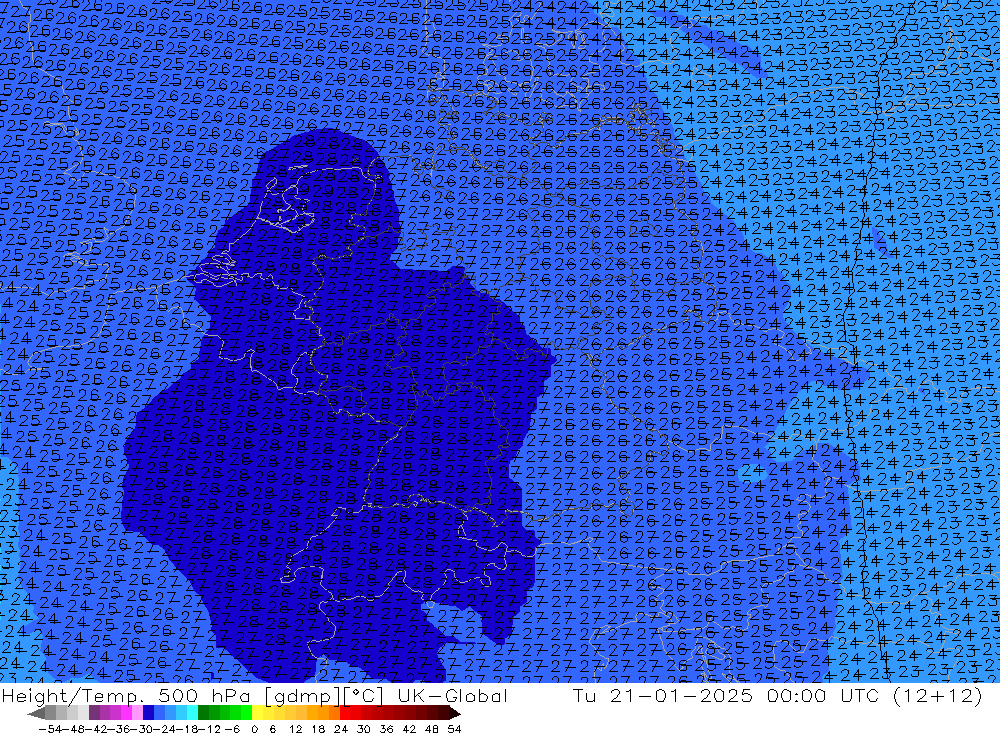The image size is (1000, 733).
Task: Click the '[°C]' unit label
Action: tap(364, 696)
